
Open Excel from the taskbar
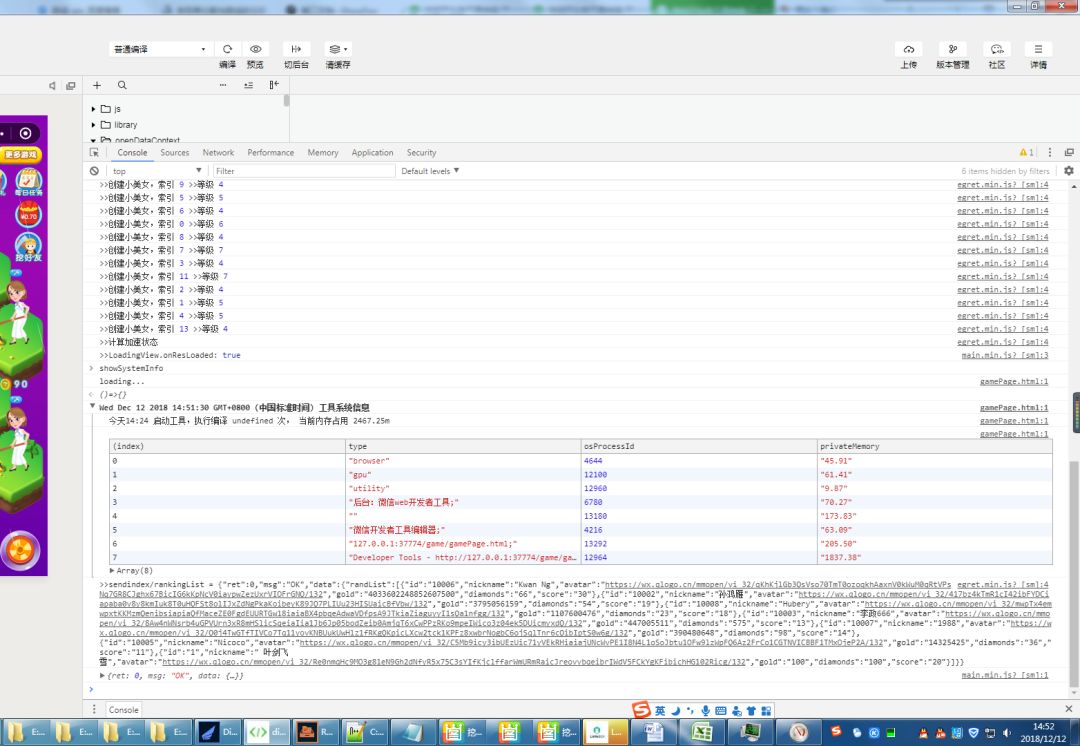coord(701,732)
